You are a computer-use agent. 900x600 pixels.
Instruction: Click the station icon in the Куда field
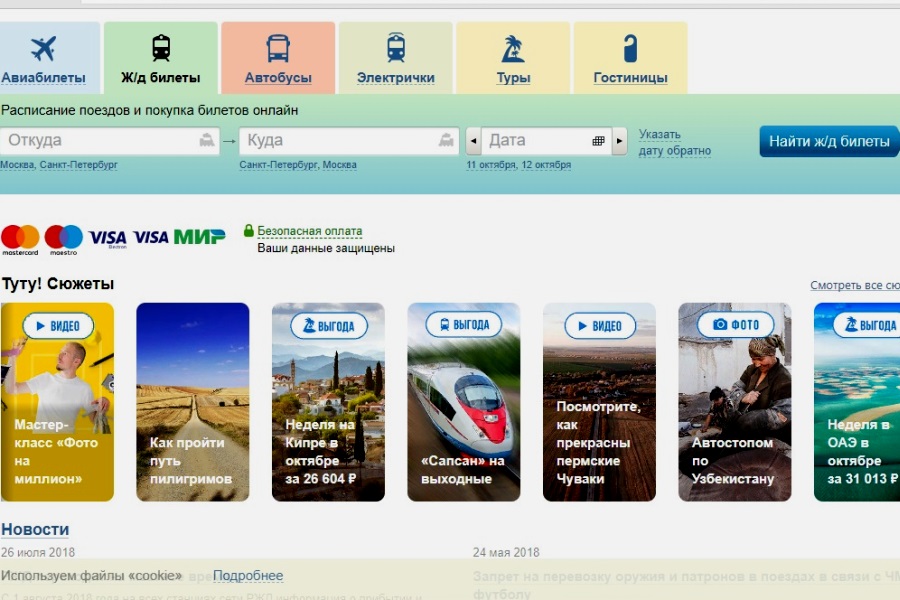446,141
